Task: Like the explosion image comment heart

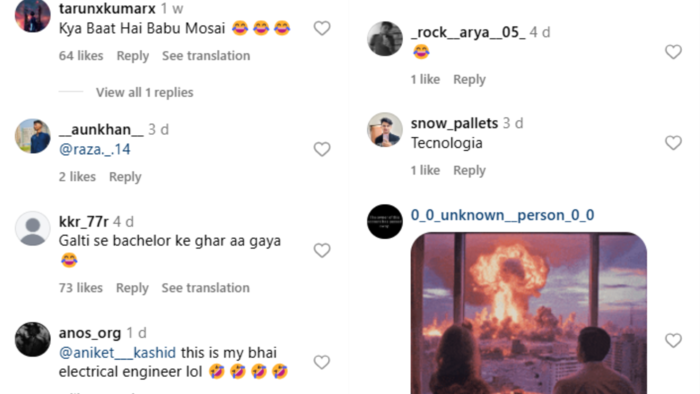Action: 673,340
